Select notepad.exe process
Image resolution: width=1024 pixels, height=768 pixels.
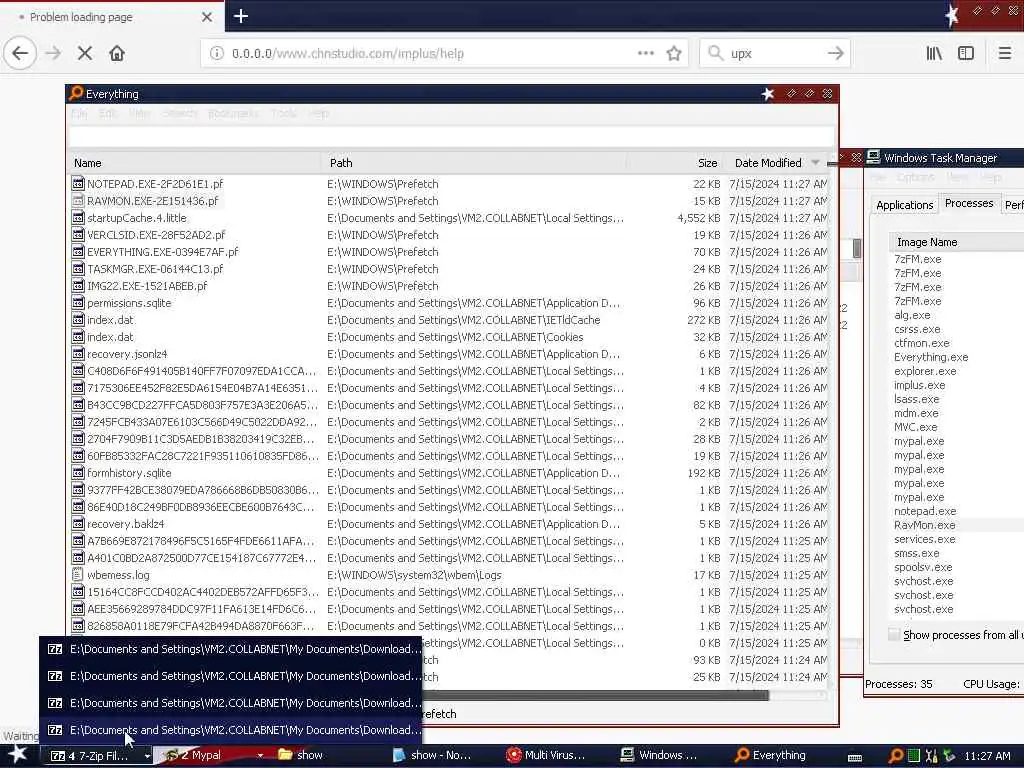(925, 511)
